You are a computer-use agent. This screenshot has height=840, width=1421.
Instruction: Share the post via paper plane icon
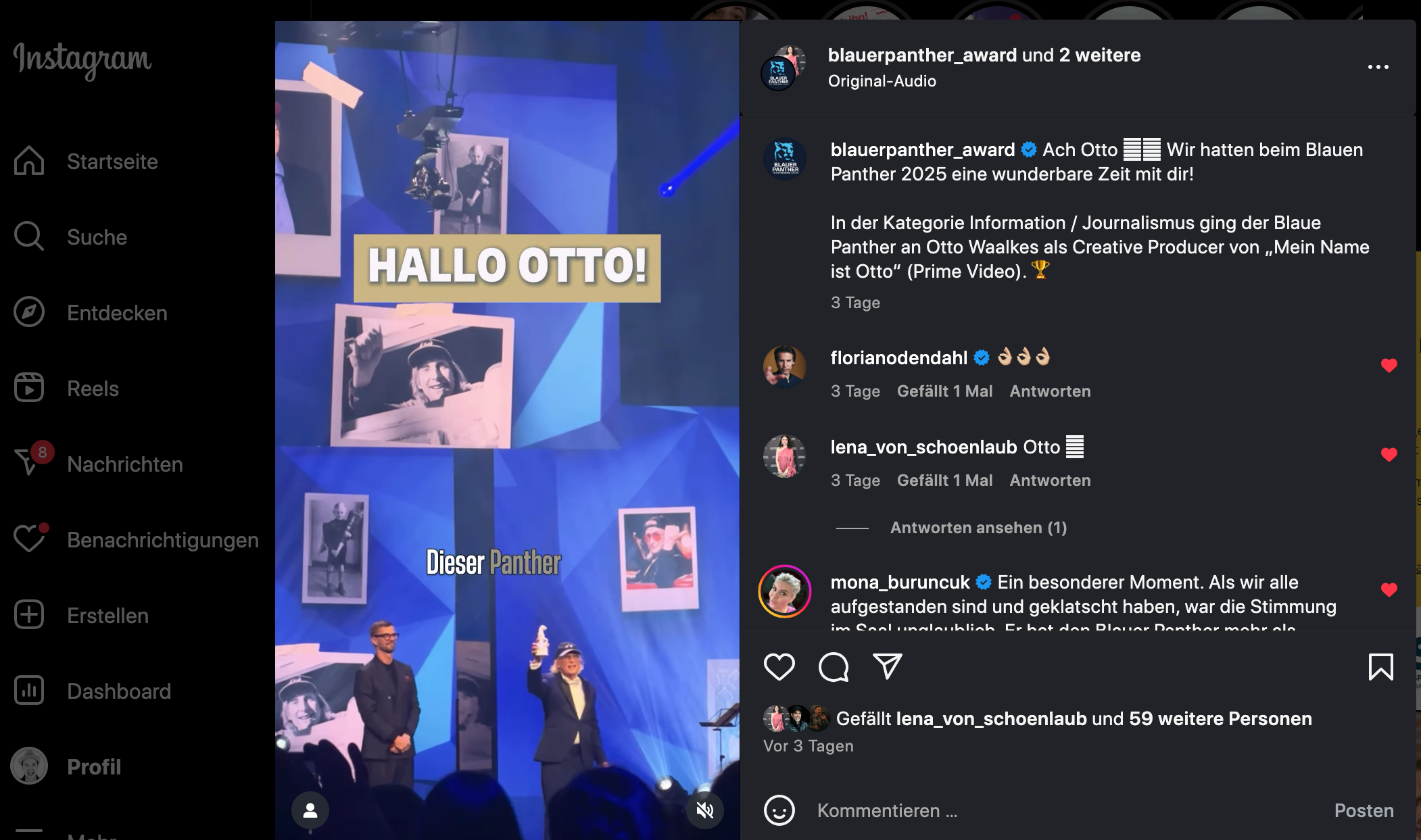tap(887, 666)
